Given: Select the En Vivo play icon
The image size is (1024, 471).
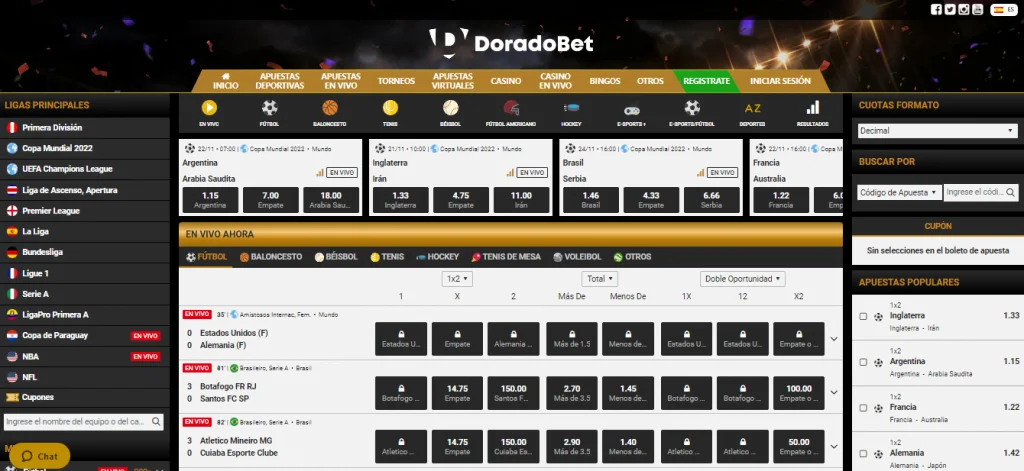Looking at the screenshot, I should point(209,108).
